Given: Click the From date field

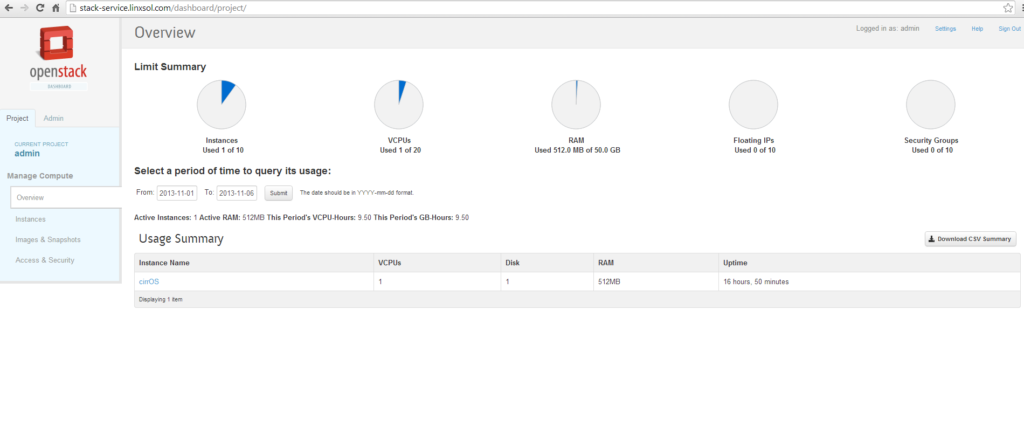Looking at the screenshot, I should [x=176, y=193].
